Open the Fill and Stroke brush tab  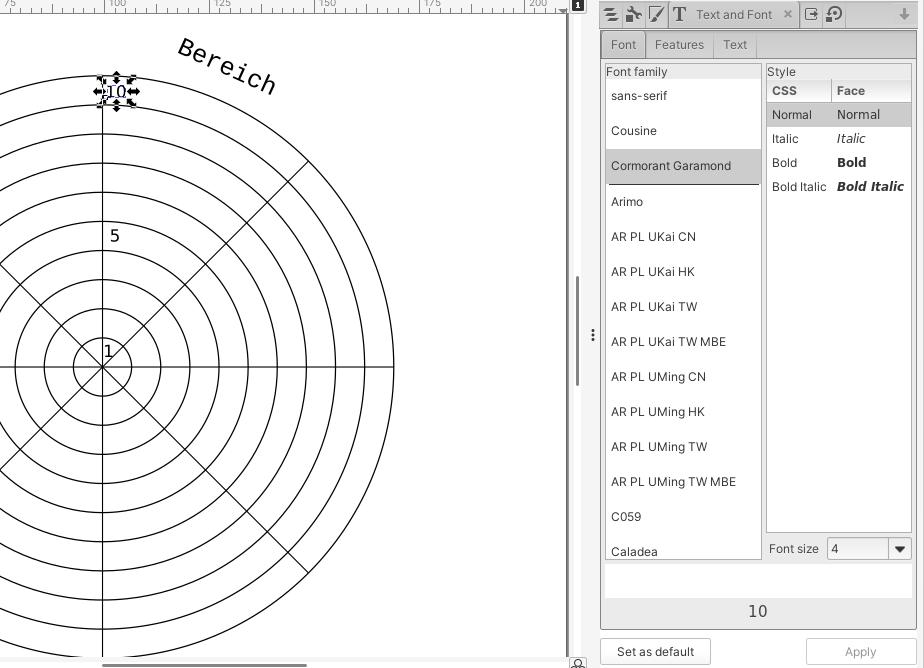point(656,14)
